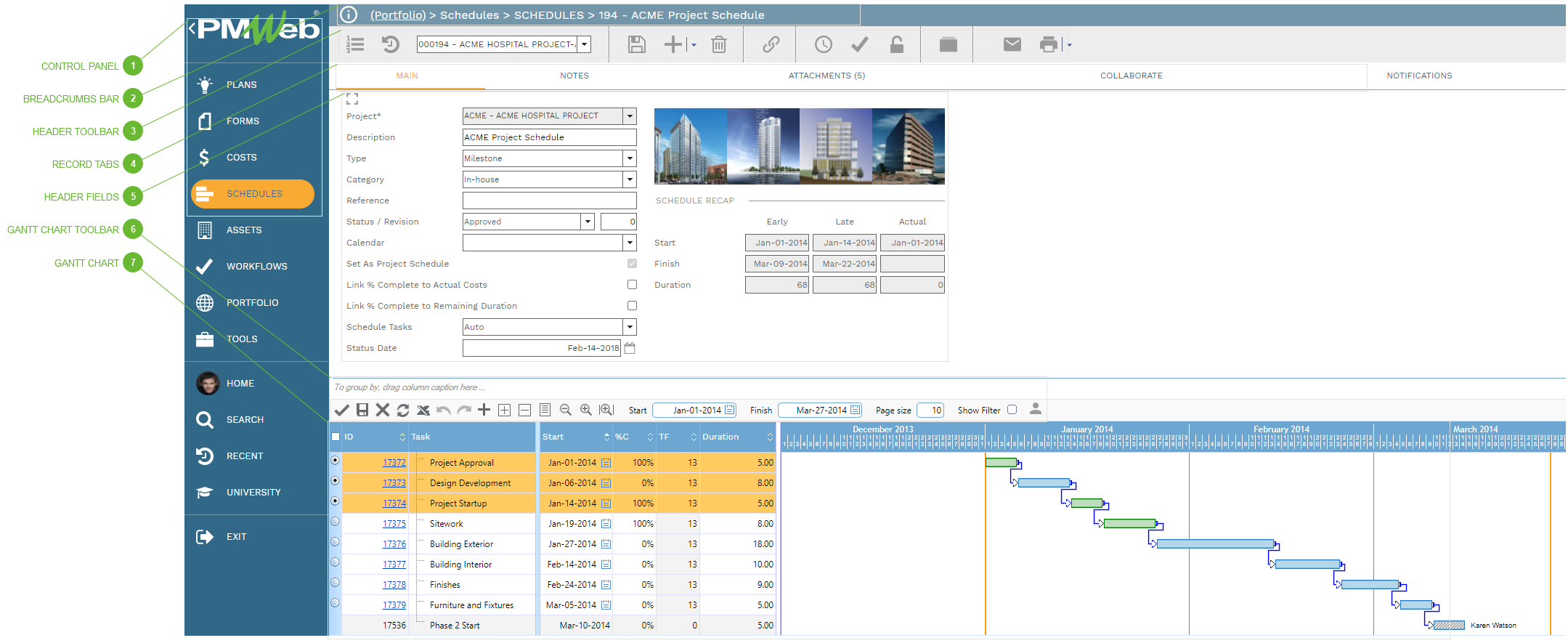Send email with the envelope icon
1568x643 pixels.
pyautogui.click(x=1012, y=44)
